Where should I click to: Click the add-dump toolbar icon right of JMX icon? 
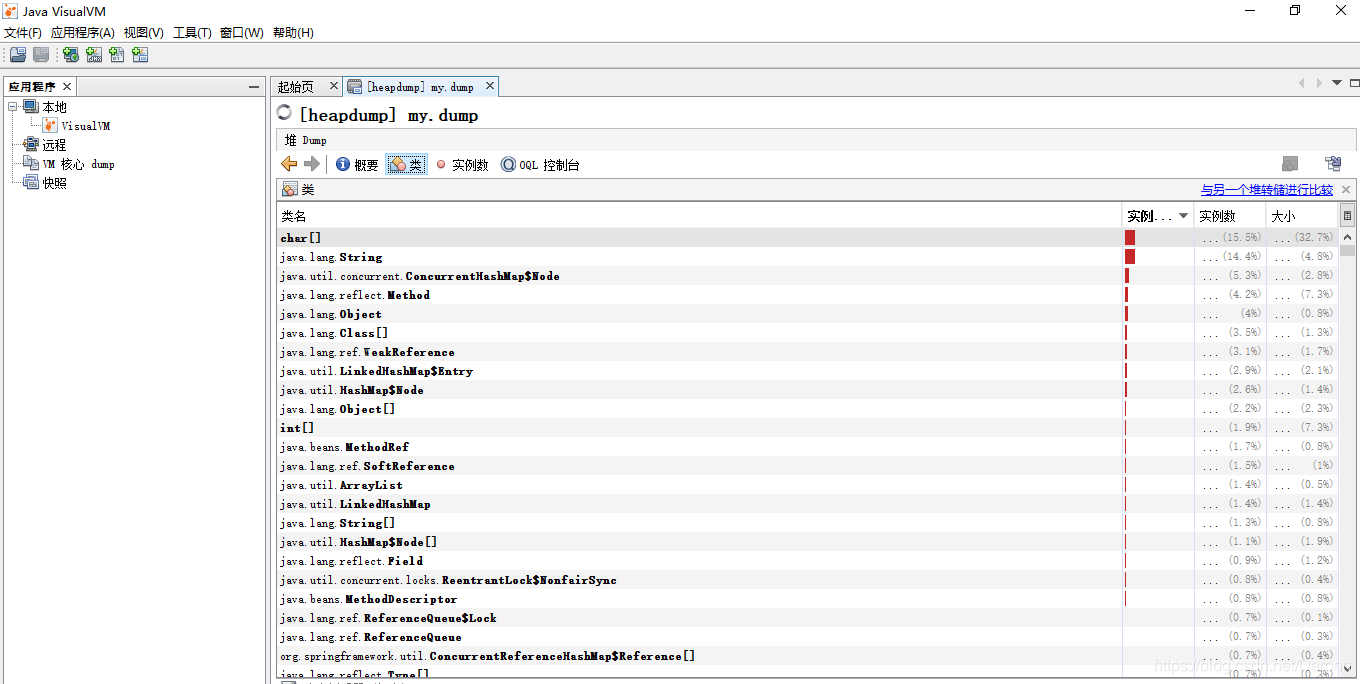117,55
